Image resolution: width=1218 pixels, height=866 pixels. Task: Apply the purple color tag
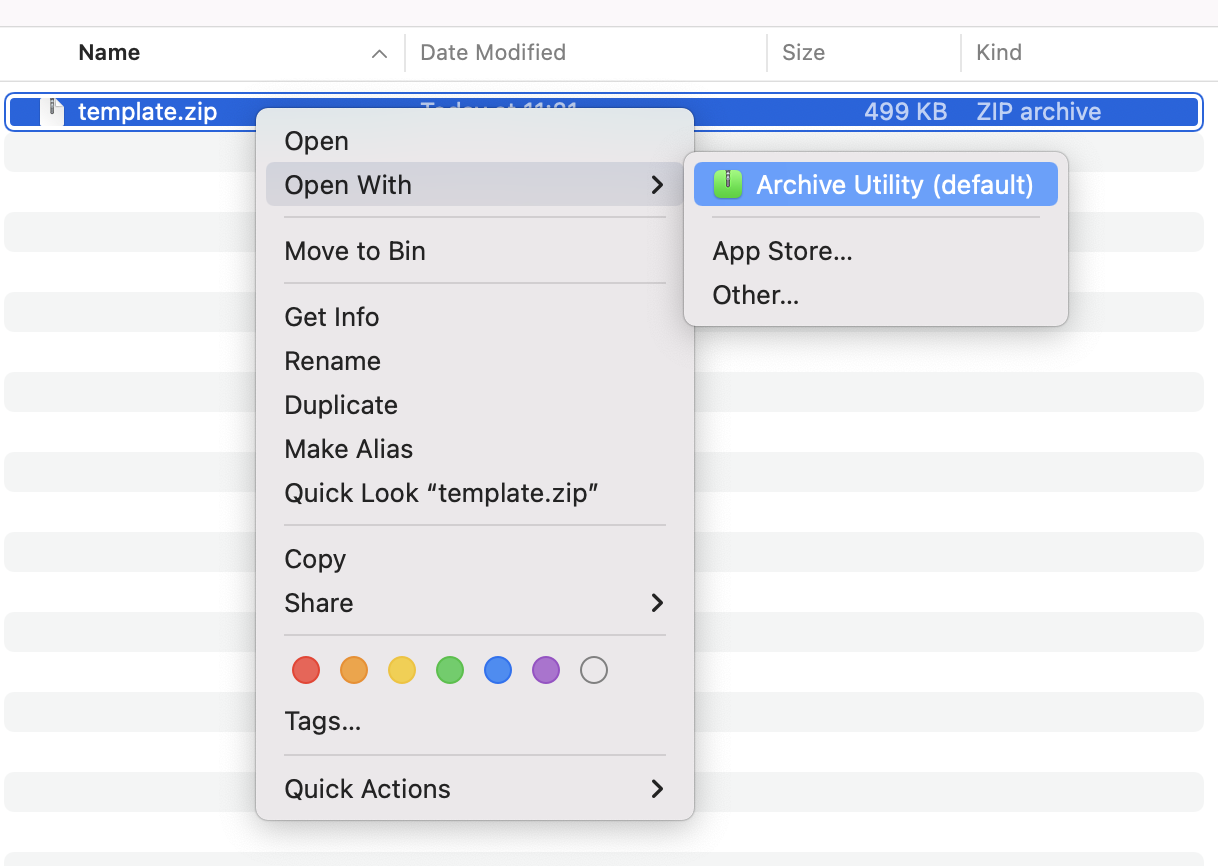tap(546, 670)
